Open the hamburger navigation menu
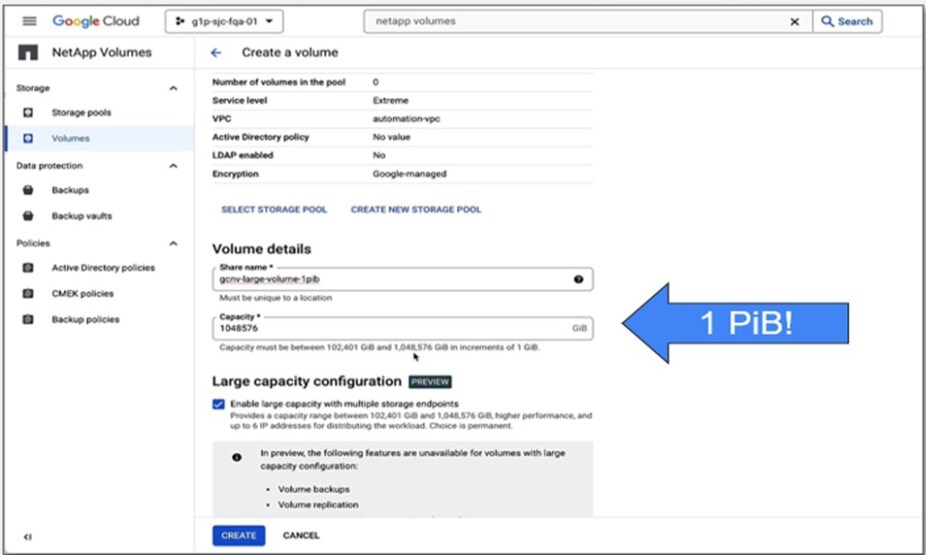Screen dimensions: 926x555 29,21
